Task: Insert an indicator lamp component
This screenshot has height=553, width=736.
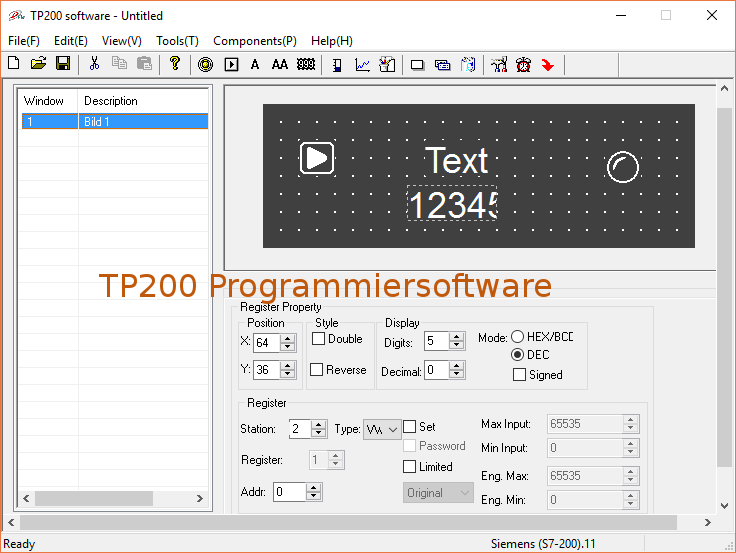Action: pos(205,64)
